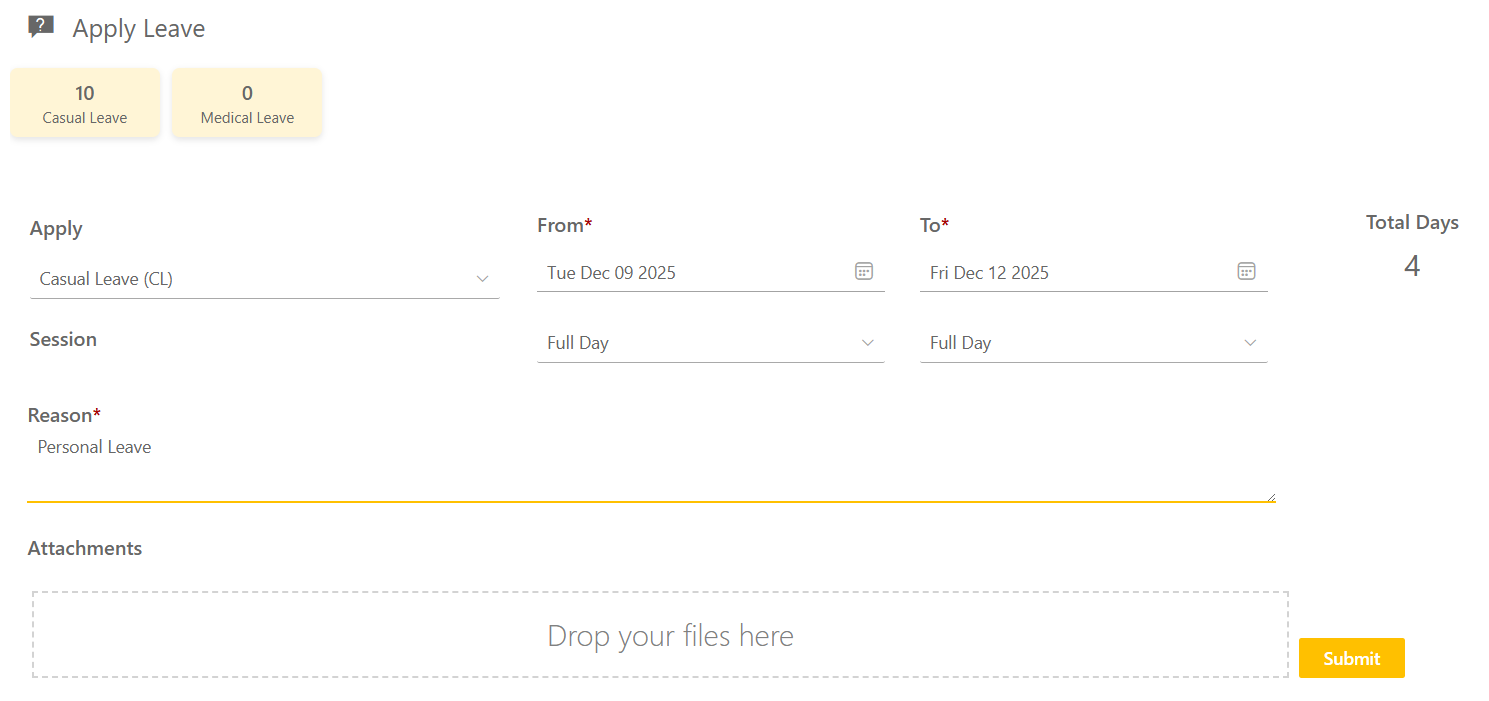Open the From date calendar picker icon

coord(864,271)
